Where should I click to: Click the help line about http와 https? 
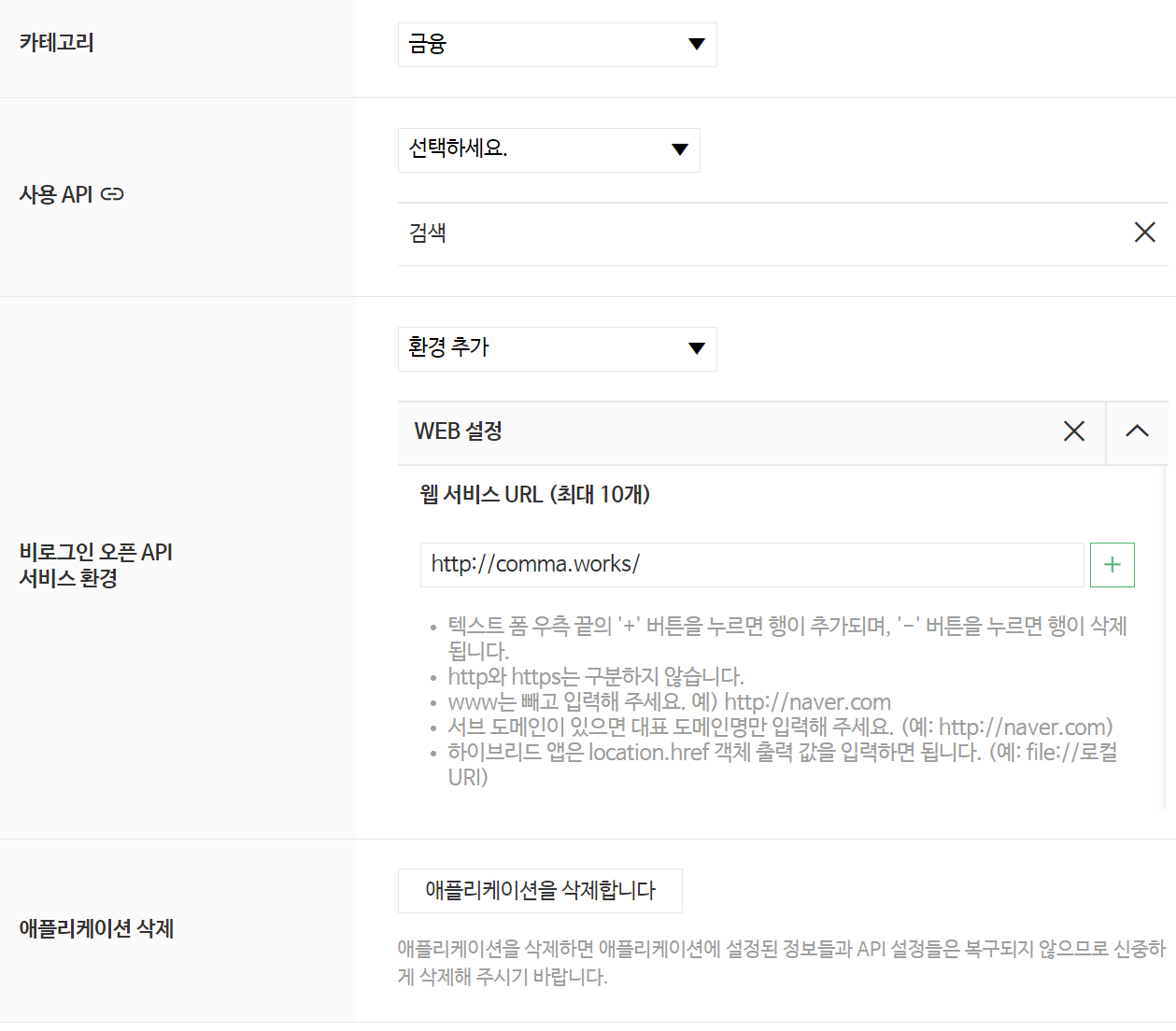[x=595, y=676]
